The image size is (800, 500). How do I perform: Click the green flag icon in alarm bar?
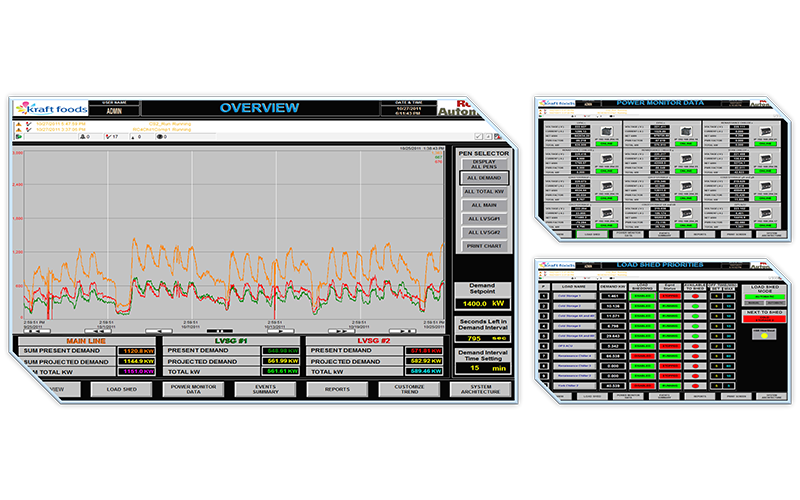click(18, 137)
